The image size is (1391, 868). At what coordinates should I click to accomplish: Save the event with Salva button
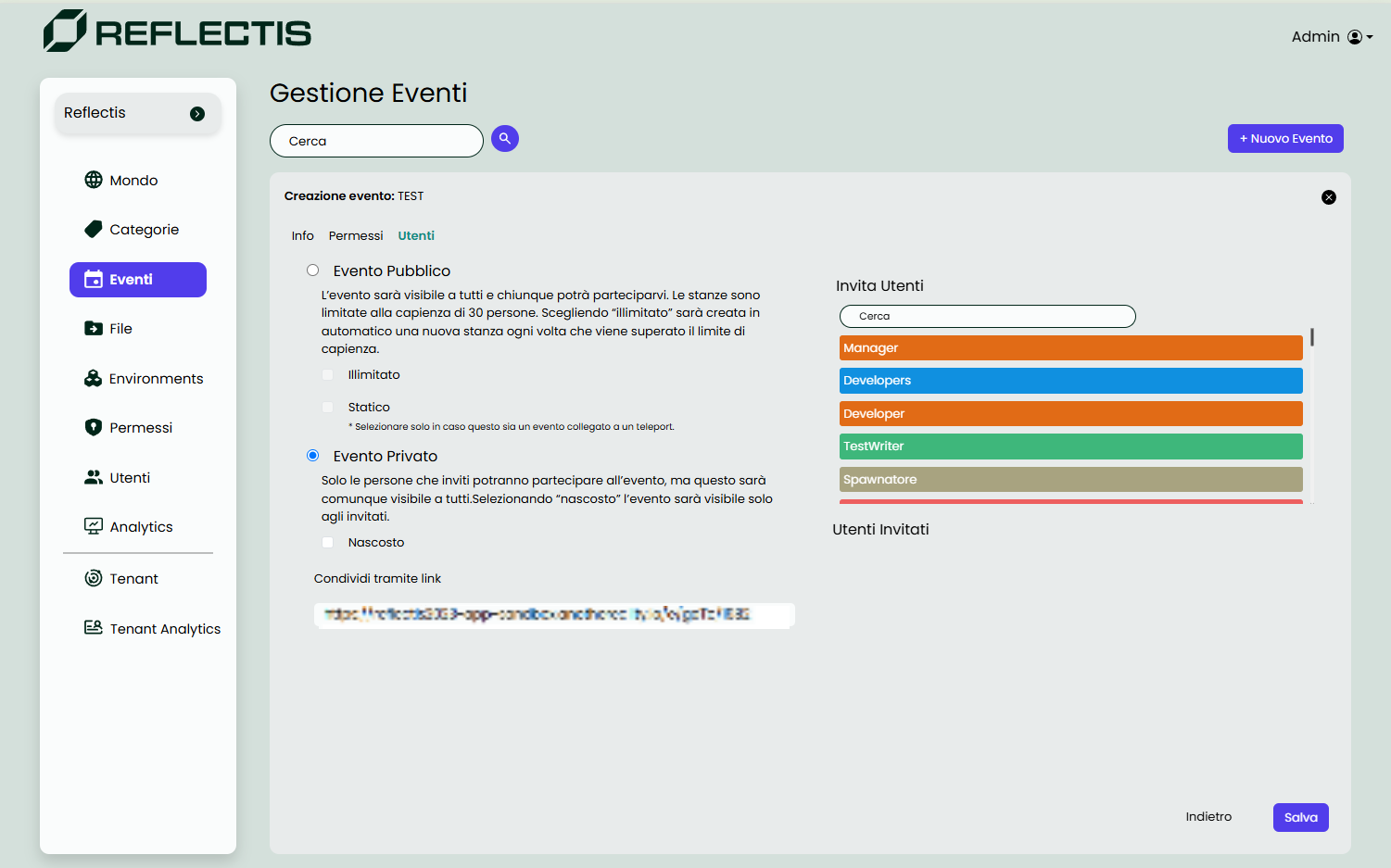point(1300,817)
